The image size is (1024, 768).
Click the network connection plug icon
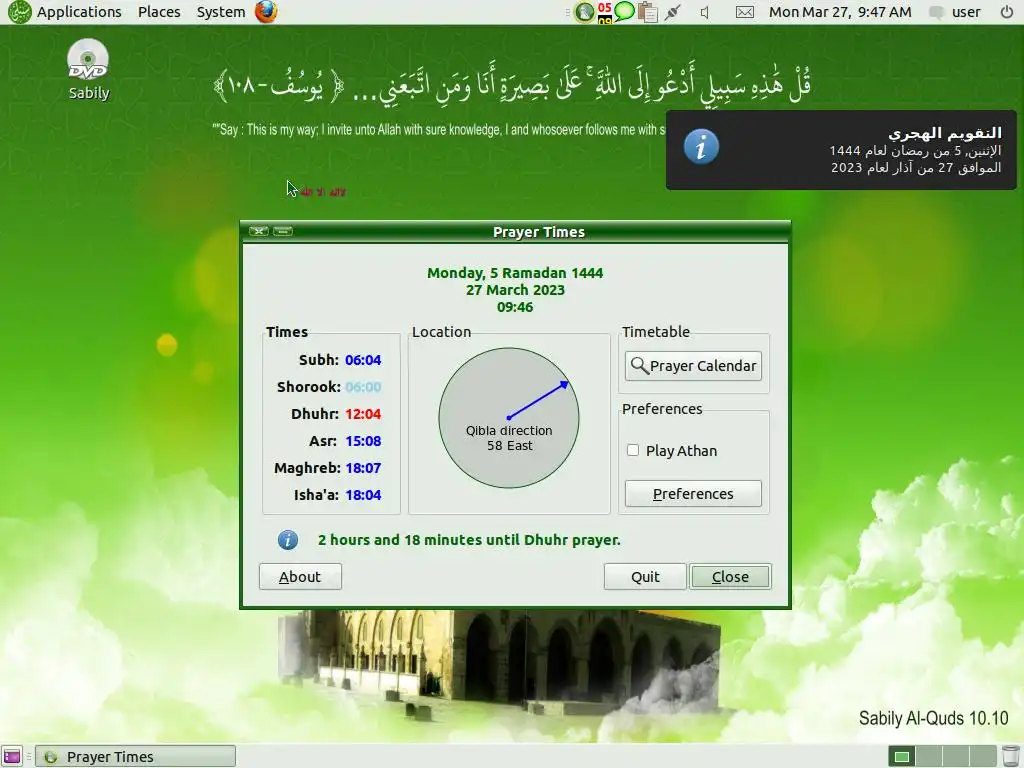click(673, 12)
